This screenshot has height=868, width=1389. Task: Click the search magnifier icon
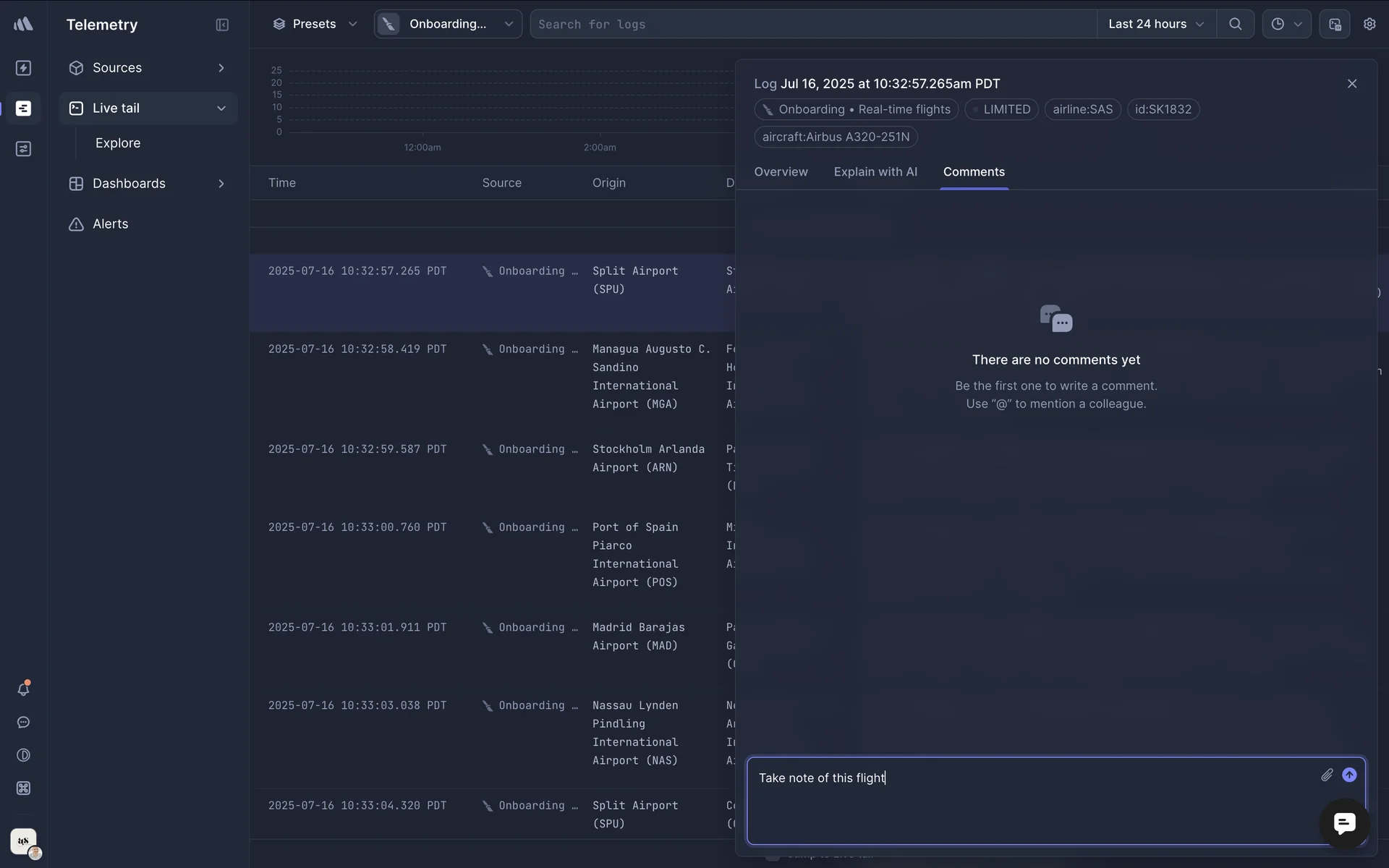pyautogui.click(x=1236, y=24)
